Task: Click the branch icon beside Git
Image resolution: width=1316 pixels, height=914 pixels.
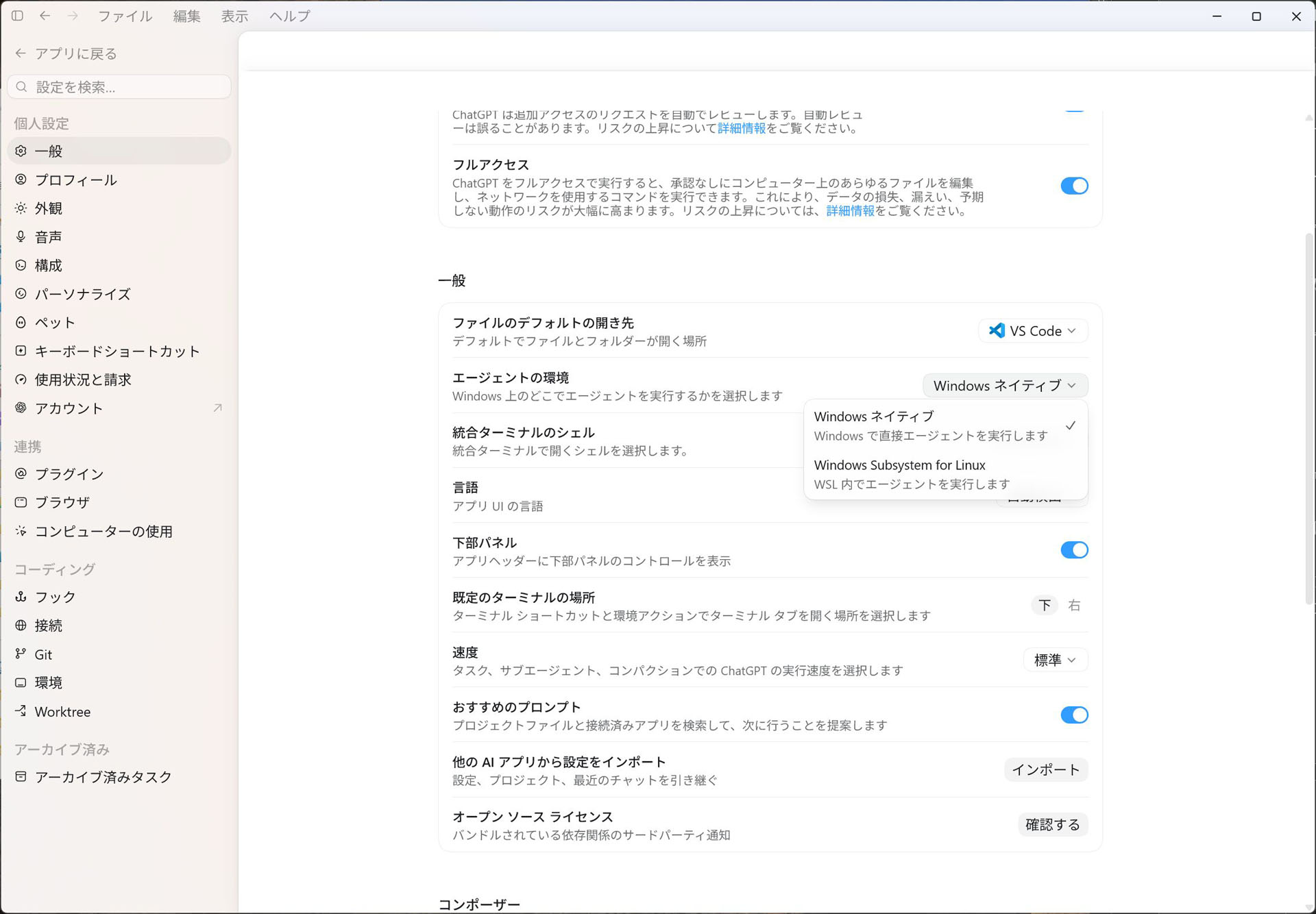Action: 21,654
